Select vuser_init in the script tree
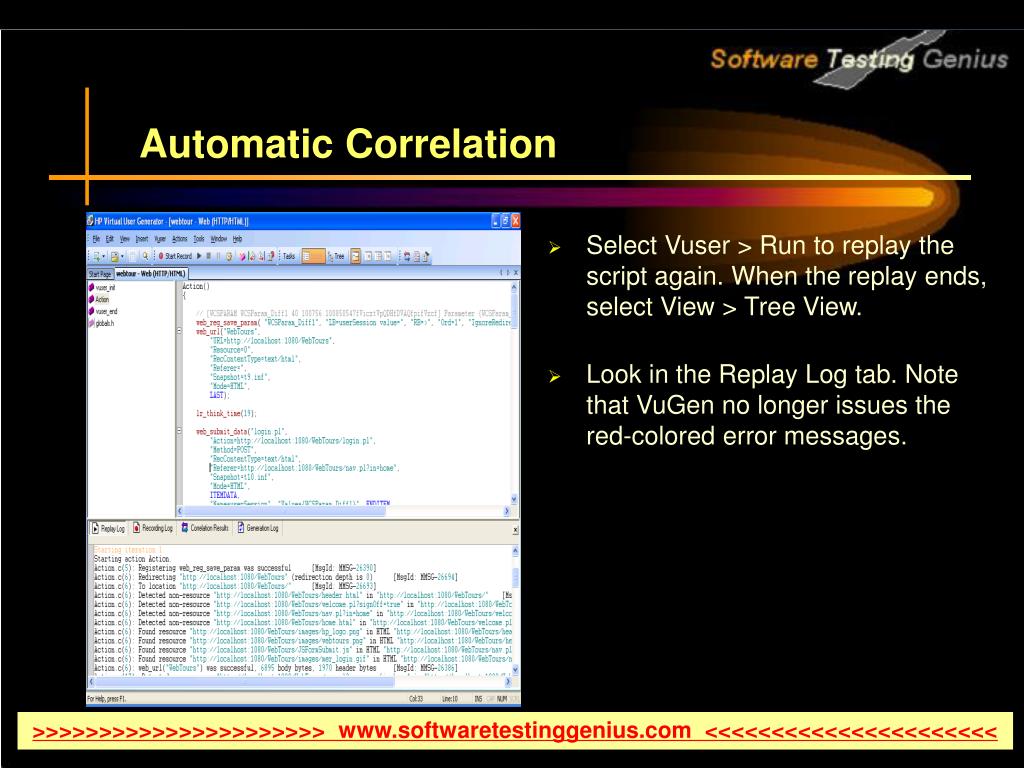 102,287
